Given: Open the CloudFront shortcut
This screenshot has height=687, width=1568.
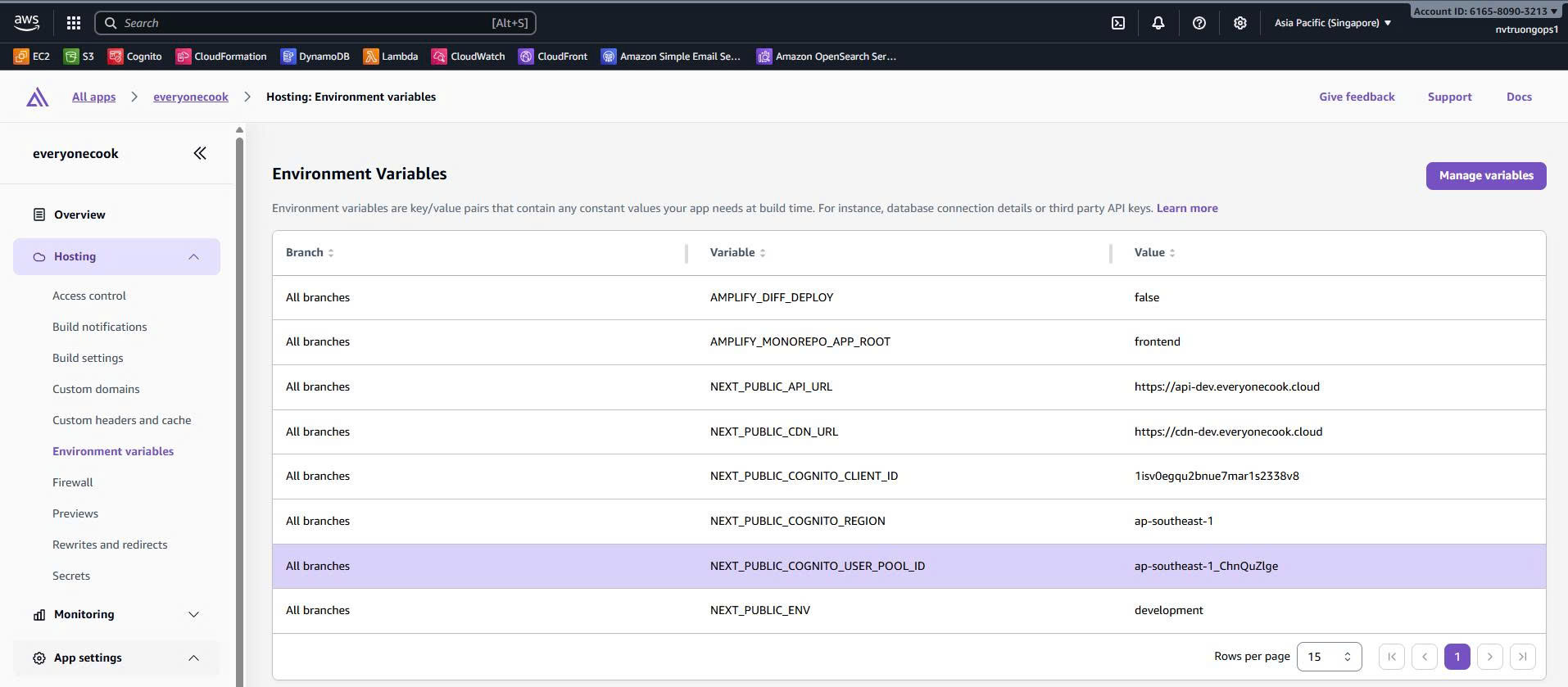Looking at the screenshot, I should [553, 56].
